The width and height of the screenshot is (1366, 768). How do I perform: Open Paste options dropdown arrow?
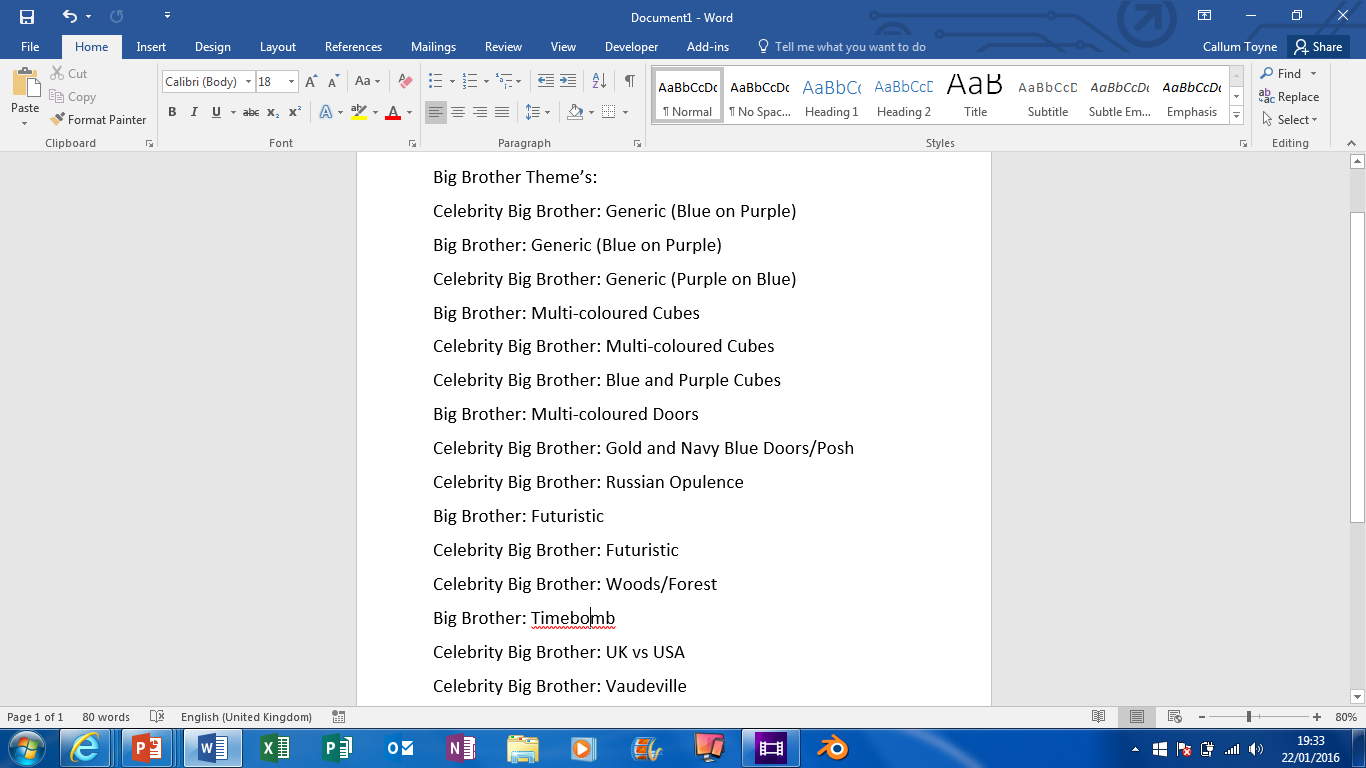pos(25,123)
